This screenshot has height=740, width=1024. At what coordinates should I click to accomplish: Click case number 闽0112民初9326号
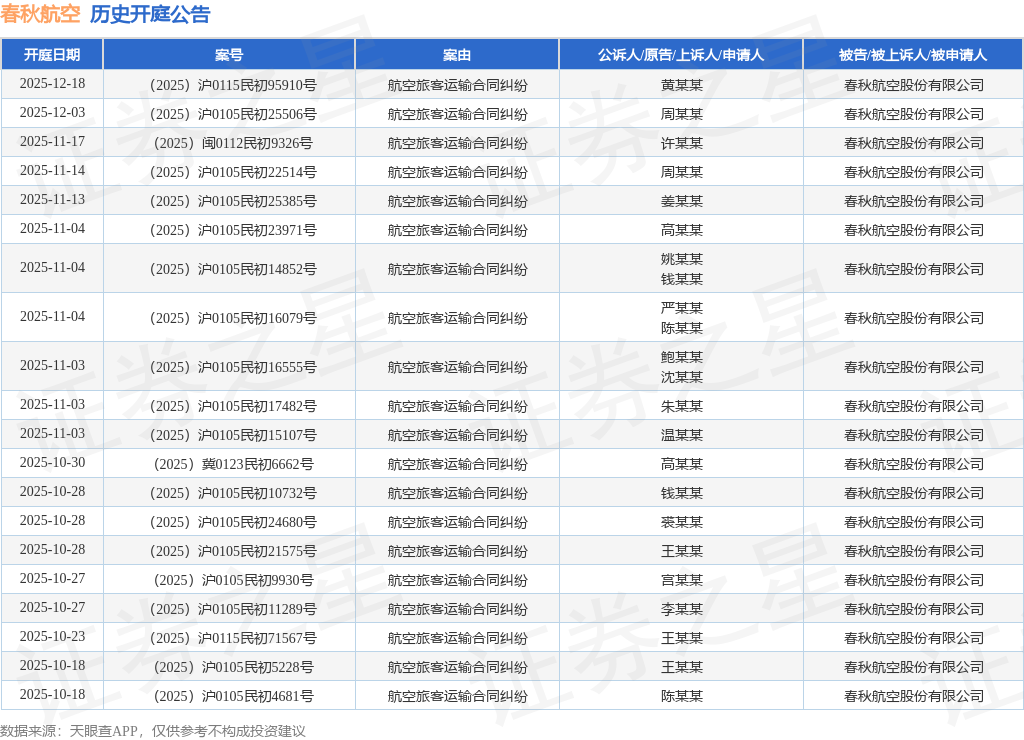[x=233, y=143]
